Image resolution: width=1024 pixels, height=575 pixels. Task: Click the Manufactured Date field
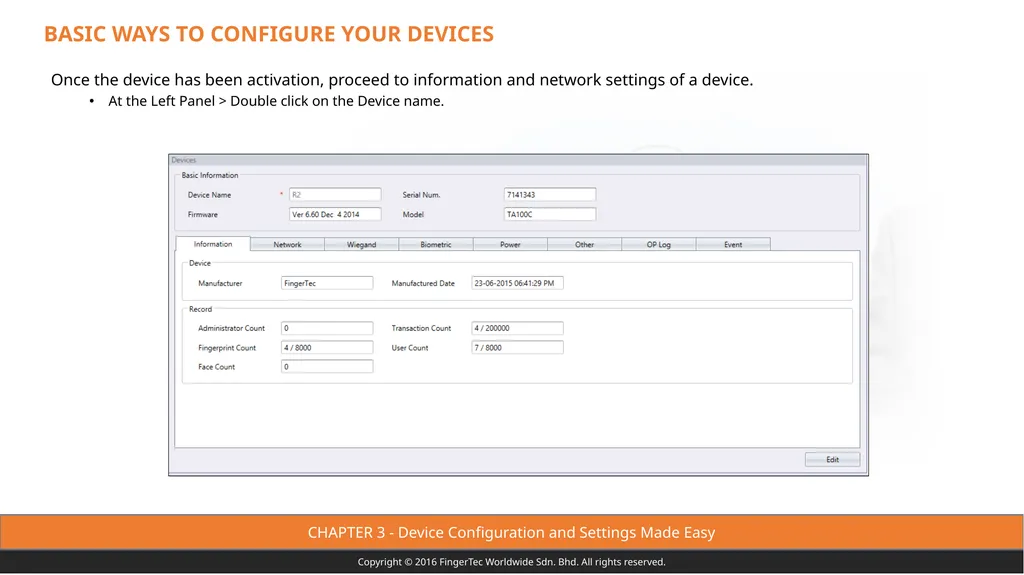[x=517, y=283]
